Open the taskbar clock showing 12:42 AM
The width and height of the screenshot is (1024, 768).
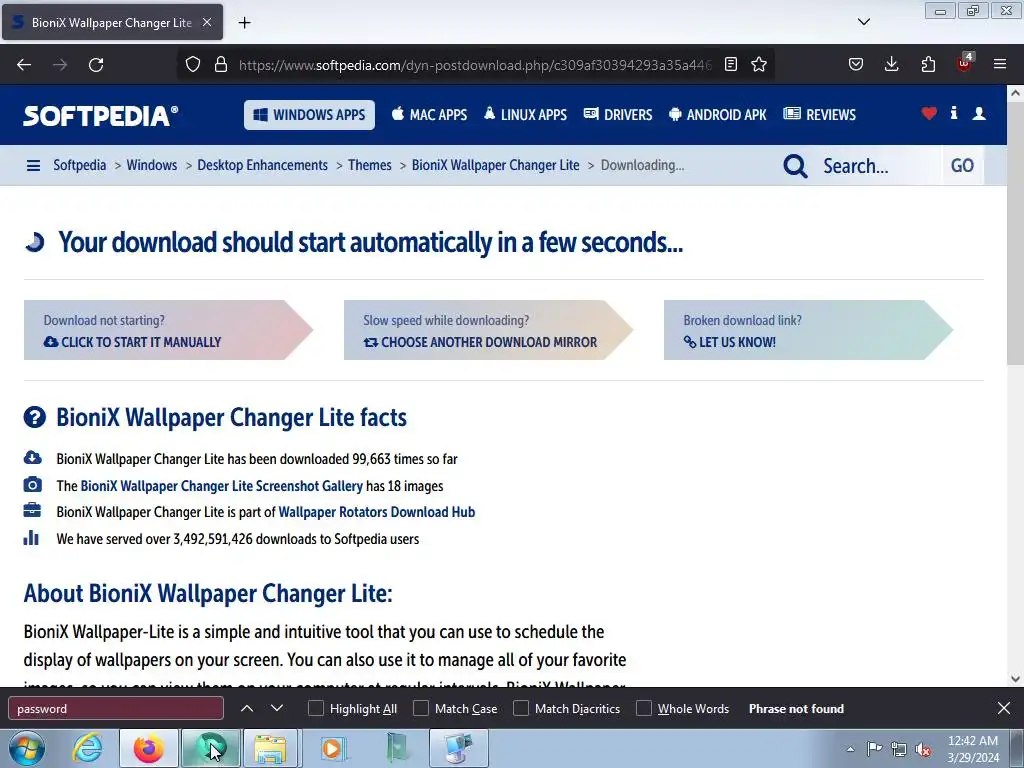point(973,749)
